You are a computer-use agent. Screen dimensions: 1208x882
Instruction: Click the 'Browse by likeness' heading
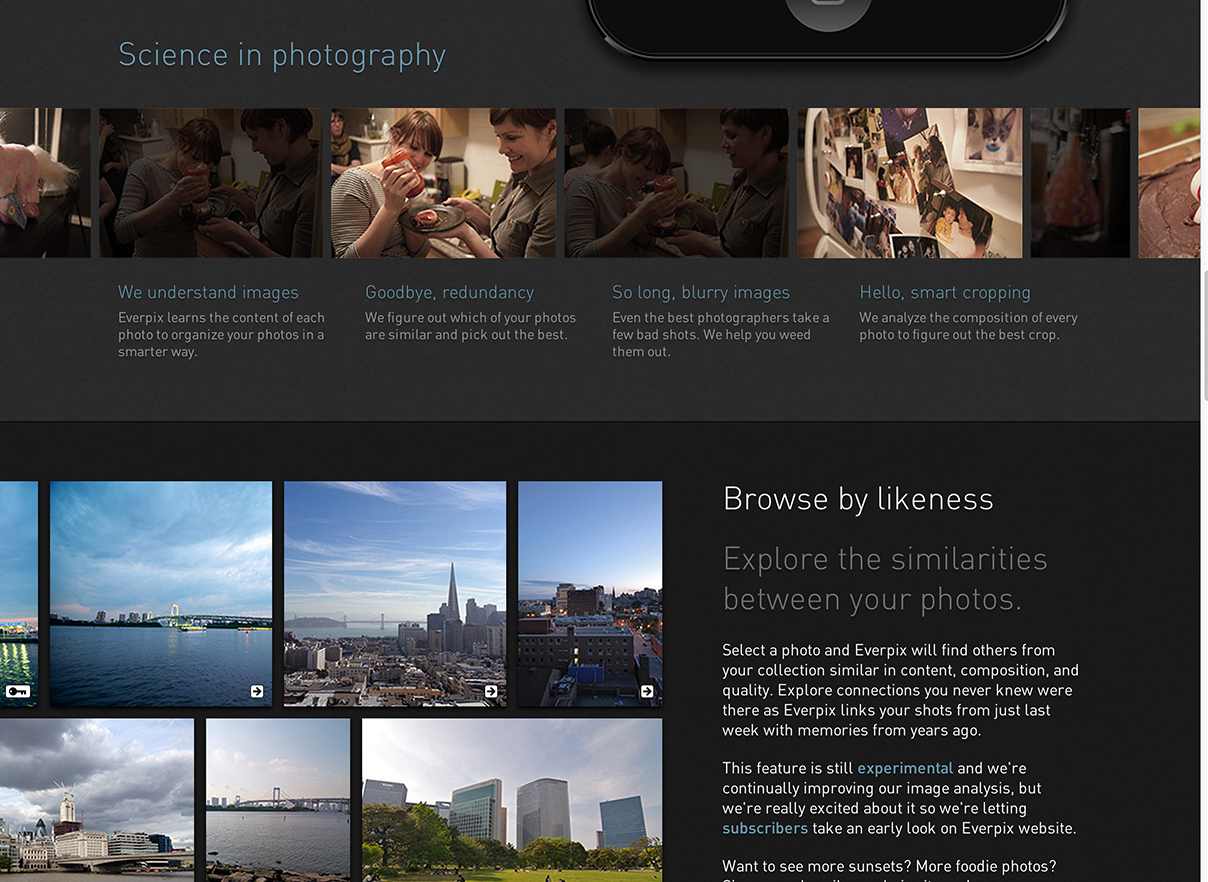coord(858,498)
